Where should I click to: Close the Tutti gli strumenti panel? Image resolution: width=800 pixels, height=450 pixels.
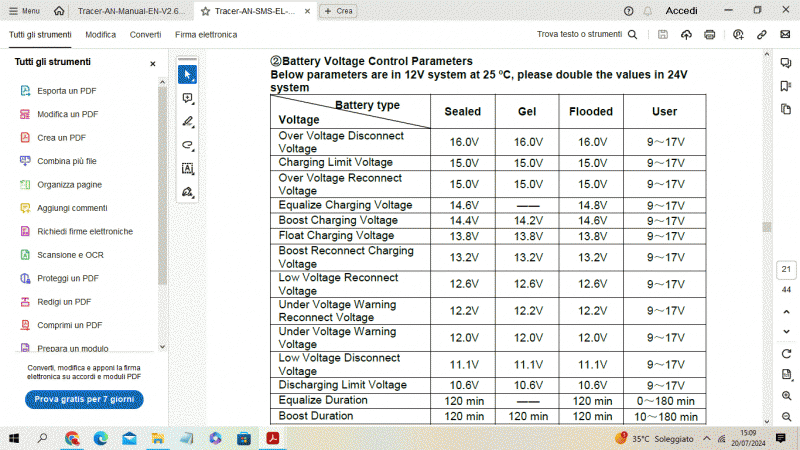tap(153, 63)
